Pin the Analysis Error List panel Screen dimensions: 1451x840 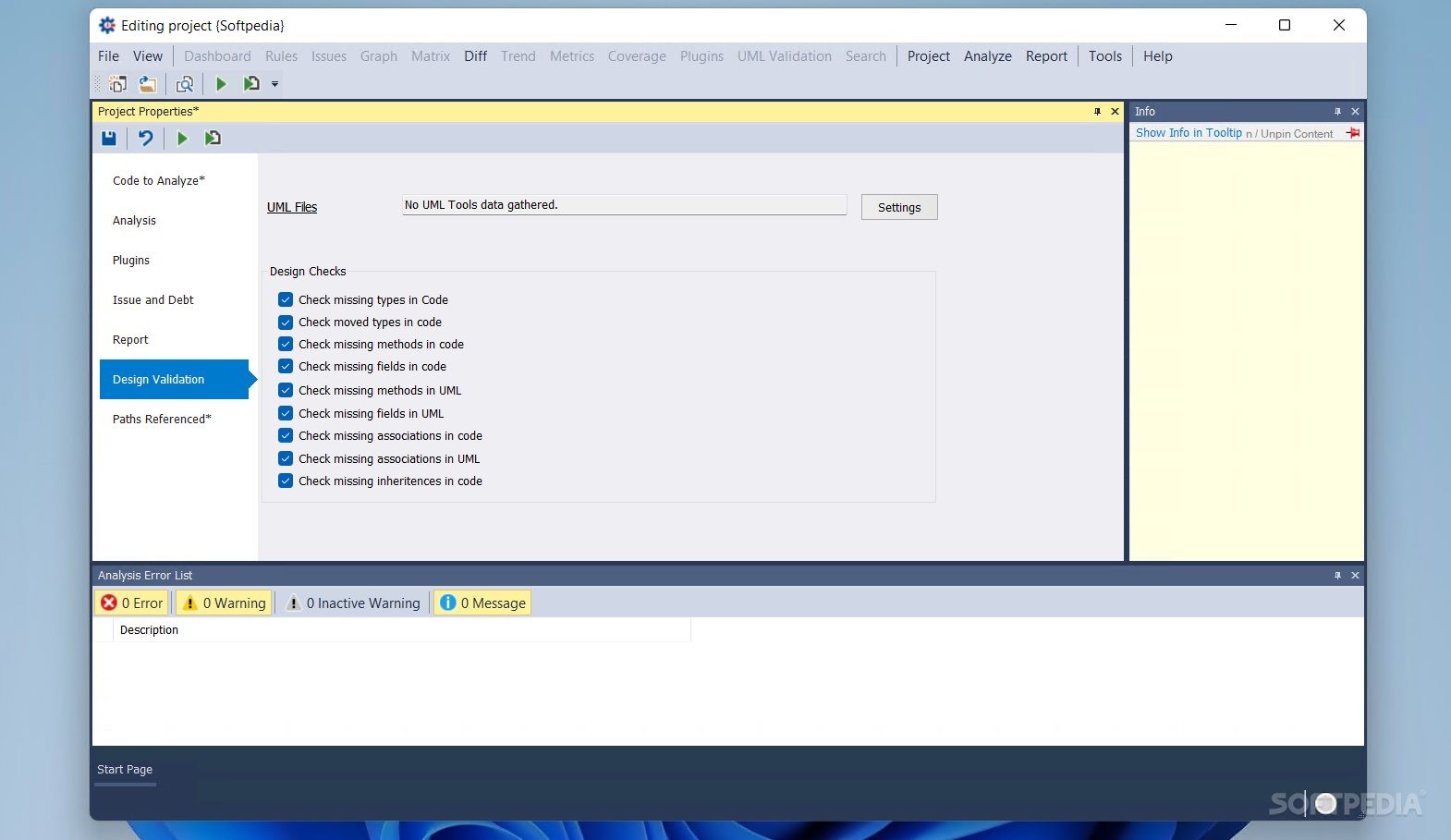point(1337,575)
